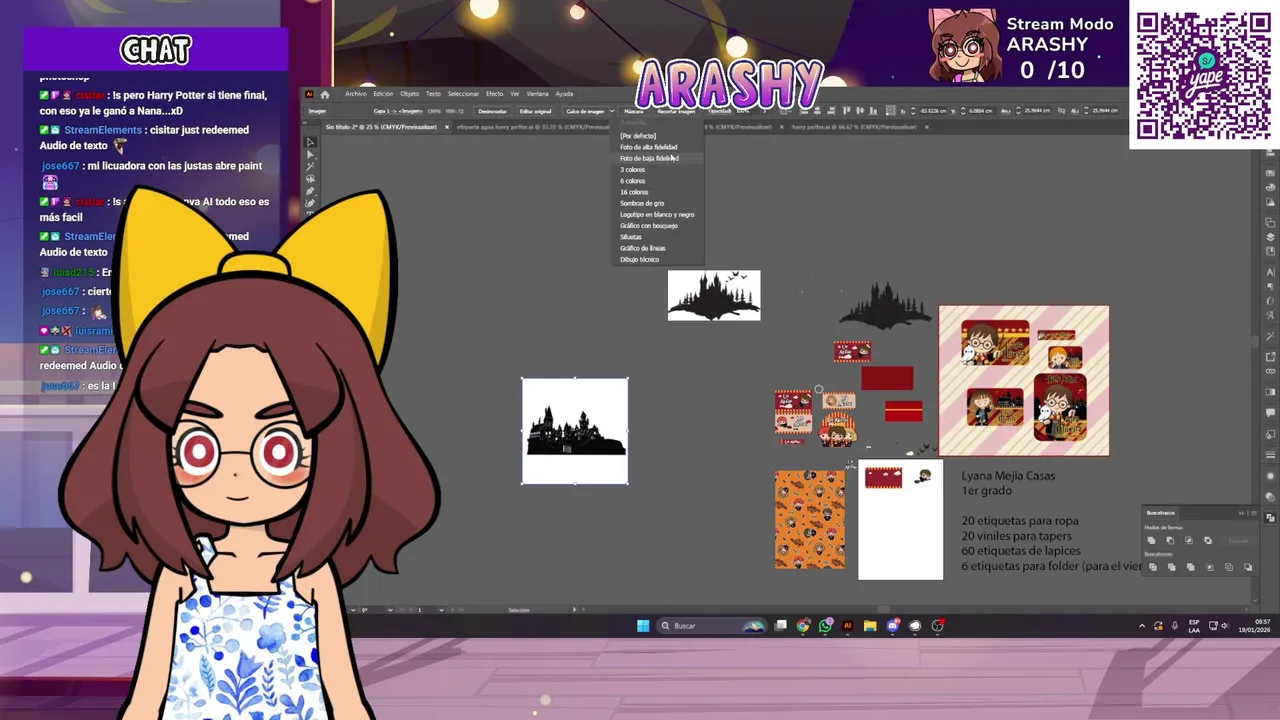
Task: Open the Ayuda menu
Action: coord(564,94)
